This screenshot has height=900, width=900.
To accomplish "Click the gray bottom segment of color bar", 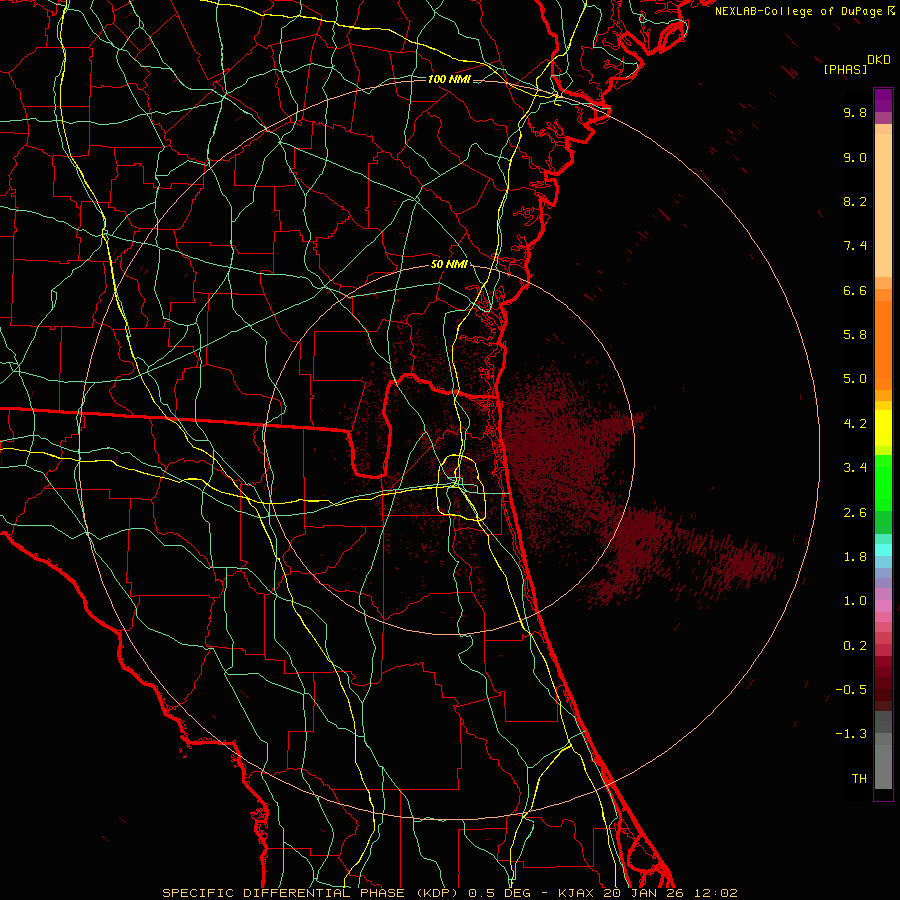I will 883,766.
